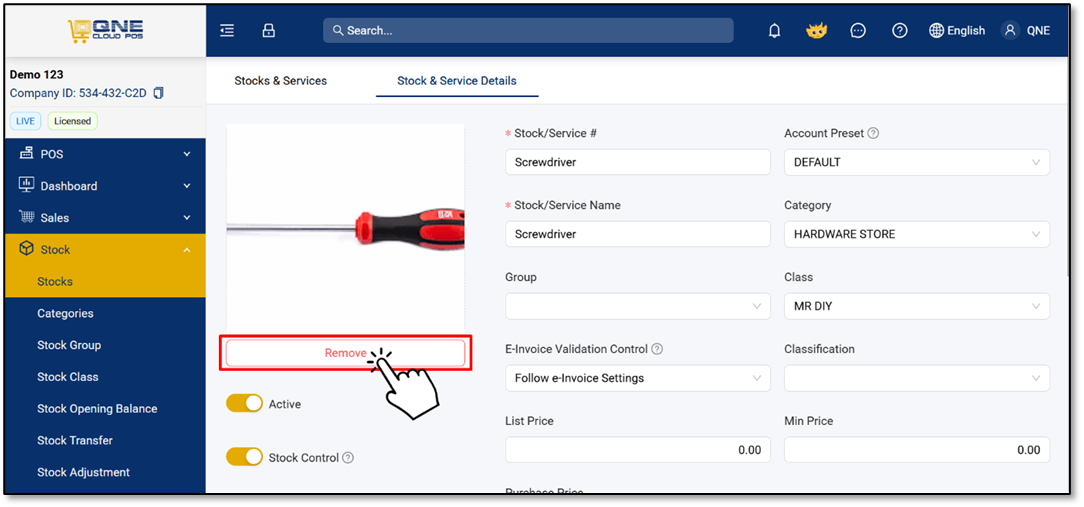Open the E-Invoice Validation Control dropdown
Screen dimensions: 1084x507
637,378
